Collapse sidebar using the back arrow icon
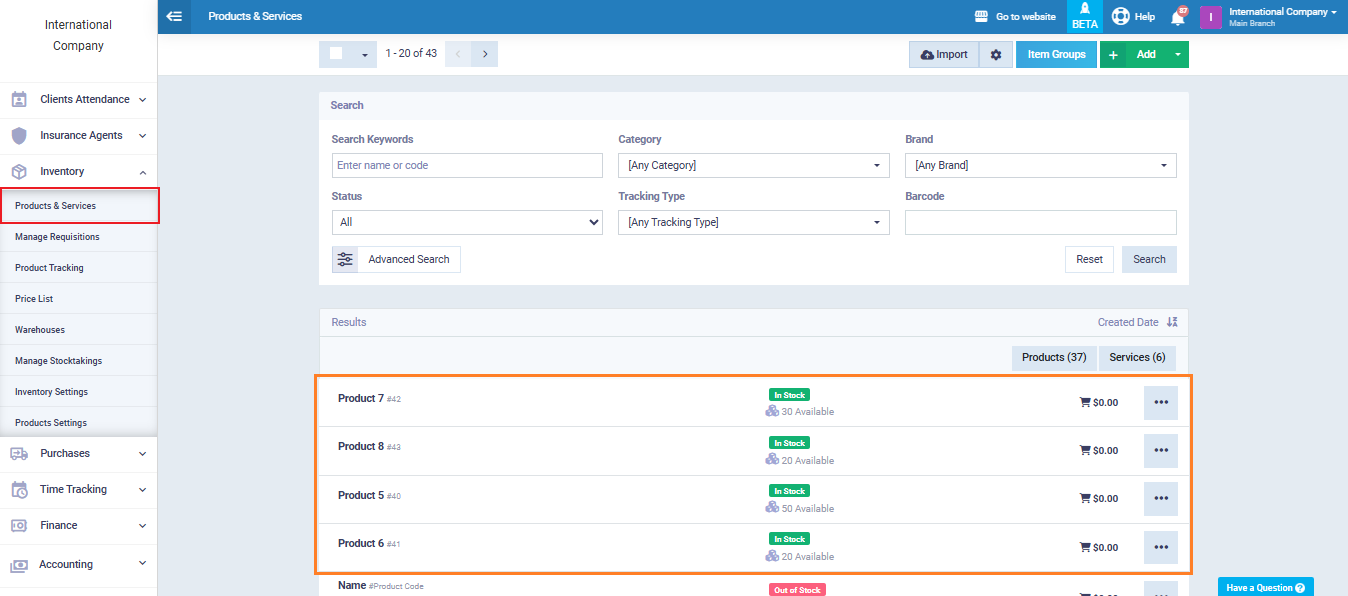The width and height of the screenshot is (1348, 596). tap(175, 16)
